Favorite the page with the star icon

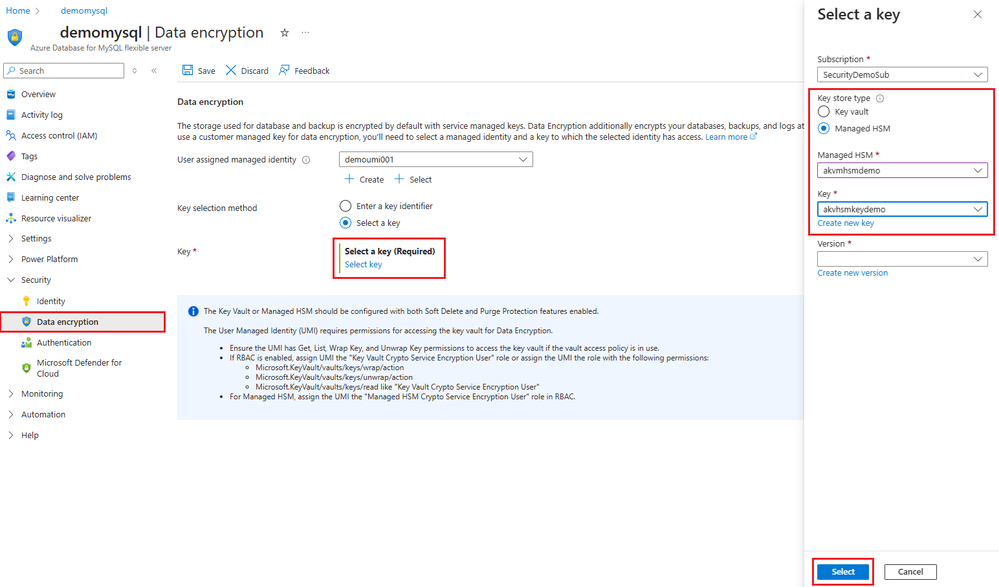(285, 33)
